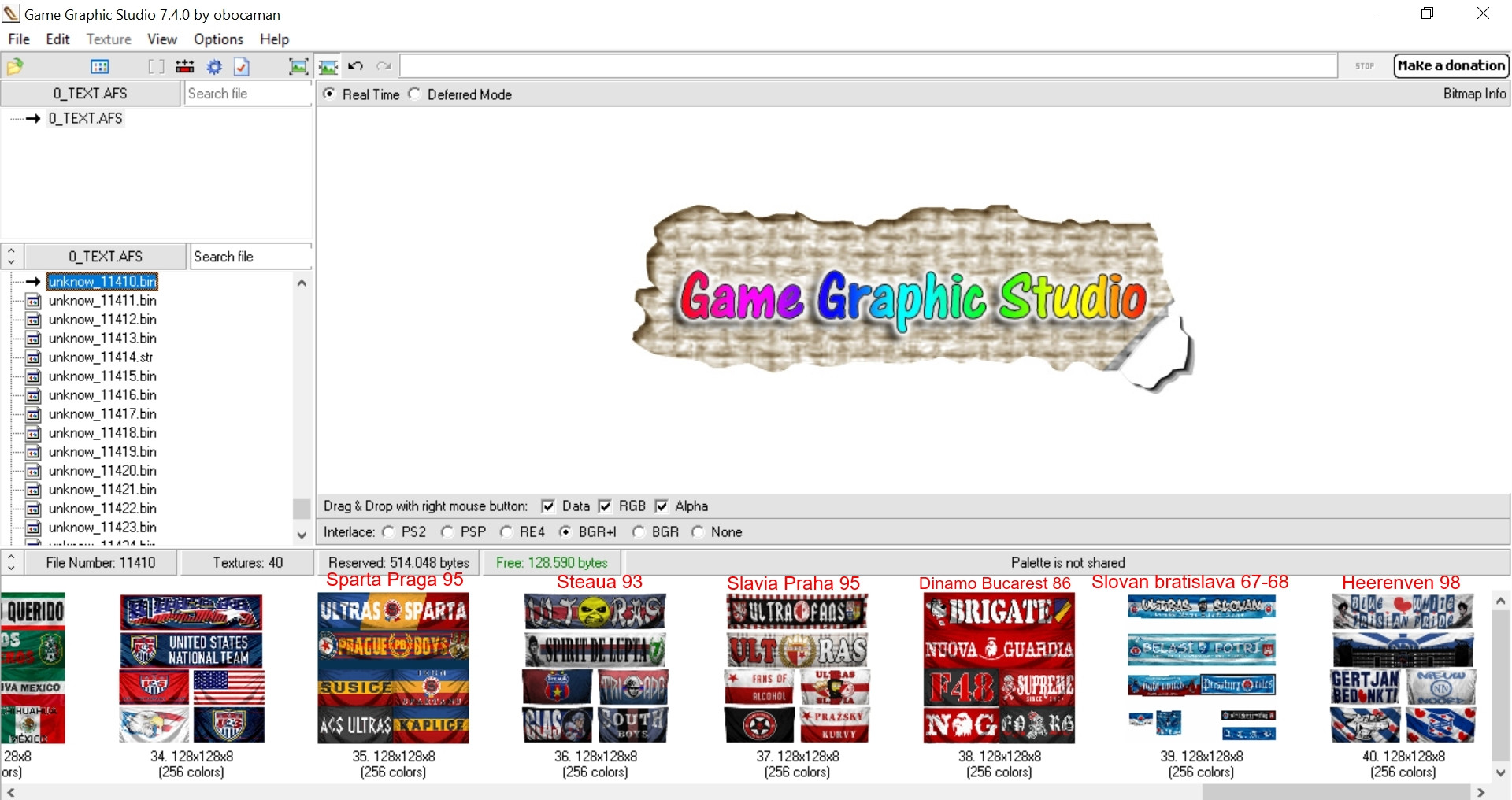Select PSP interlace option
The width and height of the screenshot is (1512, 800).
tap(447, 532)
